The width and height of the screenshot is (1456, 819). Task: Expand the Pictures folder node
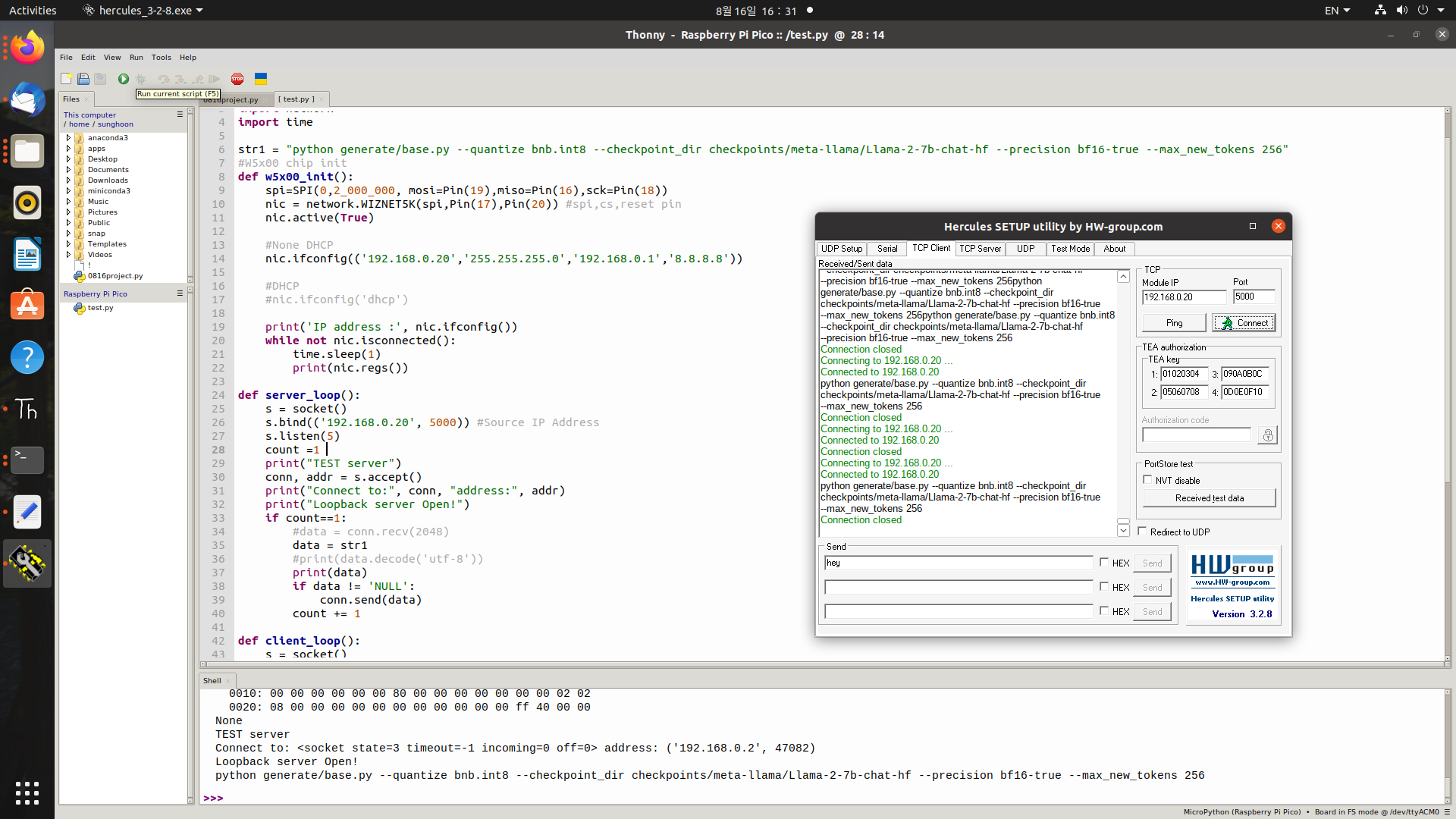pos(68,212)
